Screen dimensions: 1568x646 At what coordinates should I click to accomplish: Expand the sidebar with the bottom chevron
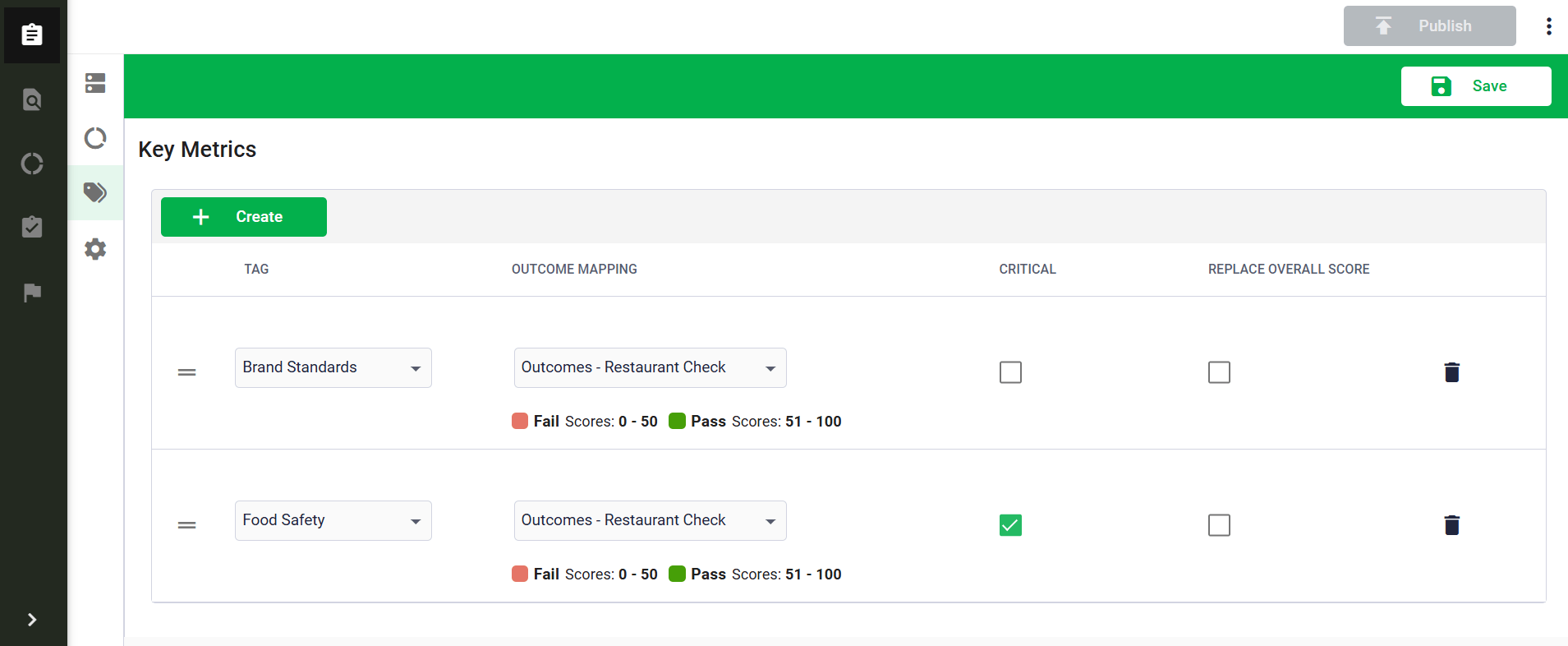[32, 620]
